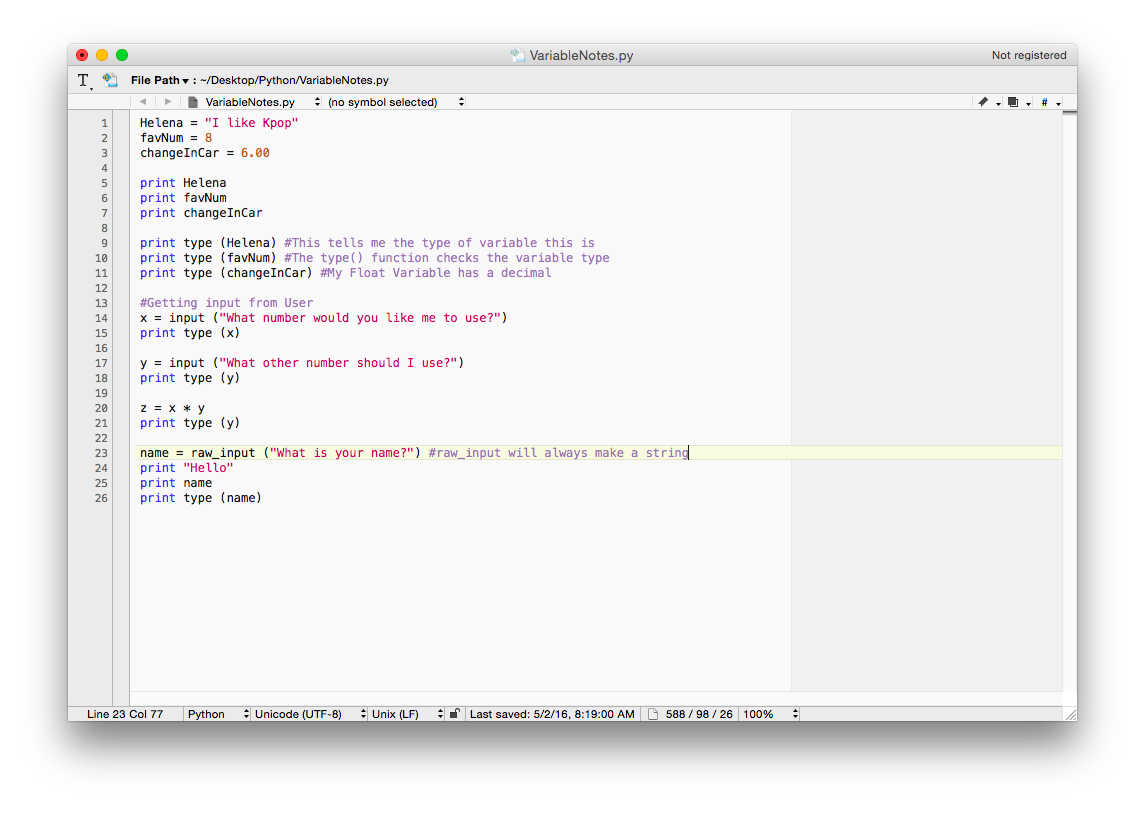Image resolution: width=1145 pixels, height=813 pixels.
Task: Click the page icon beside document statistics
Action: pyautogui.click(x=653, y=714)
